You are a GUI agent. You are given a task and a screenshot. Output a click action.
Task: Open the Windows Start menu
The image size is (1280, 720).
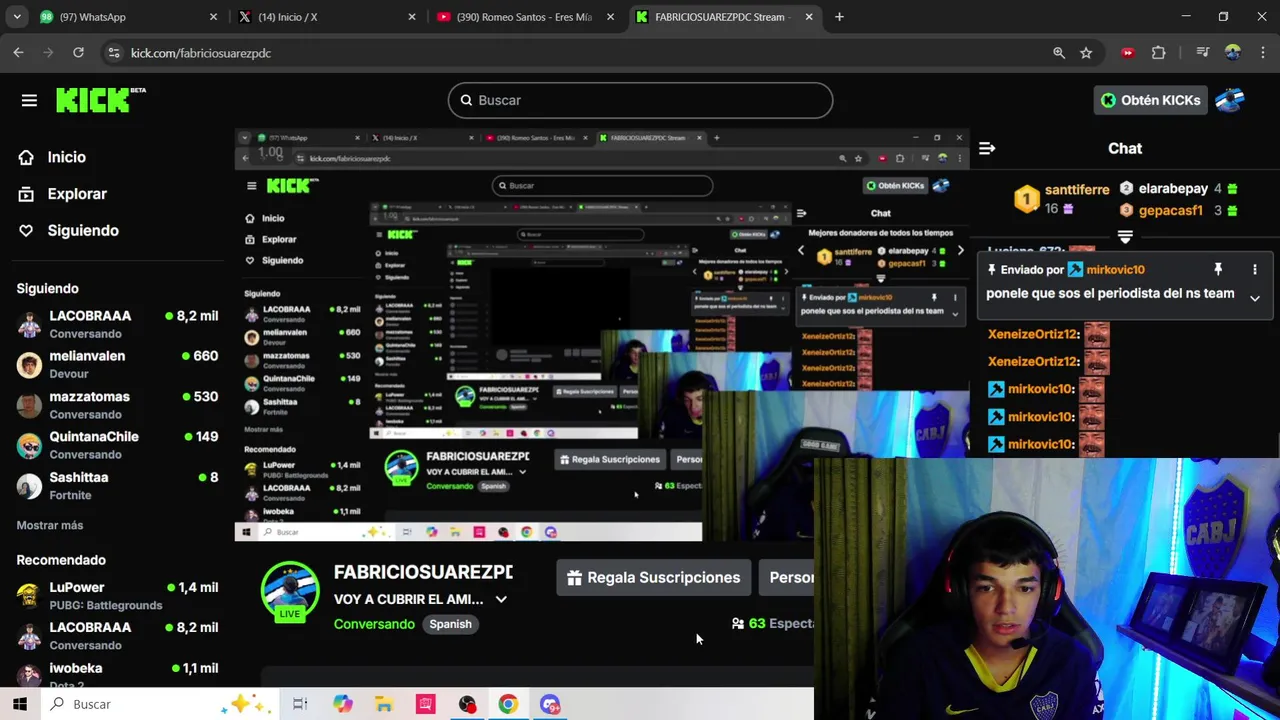coord(20,704)
